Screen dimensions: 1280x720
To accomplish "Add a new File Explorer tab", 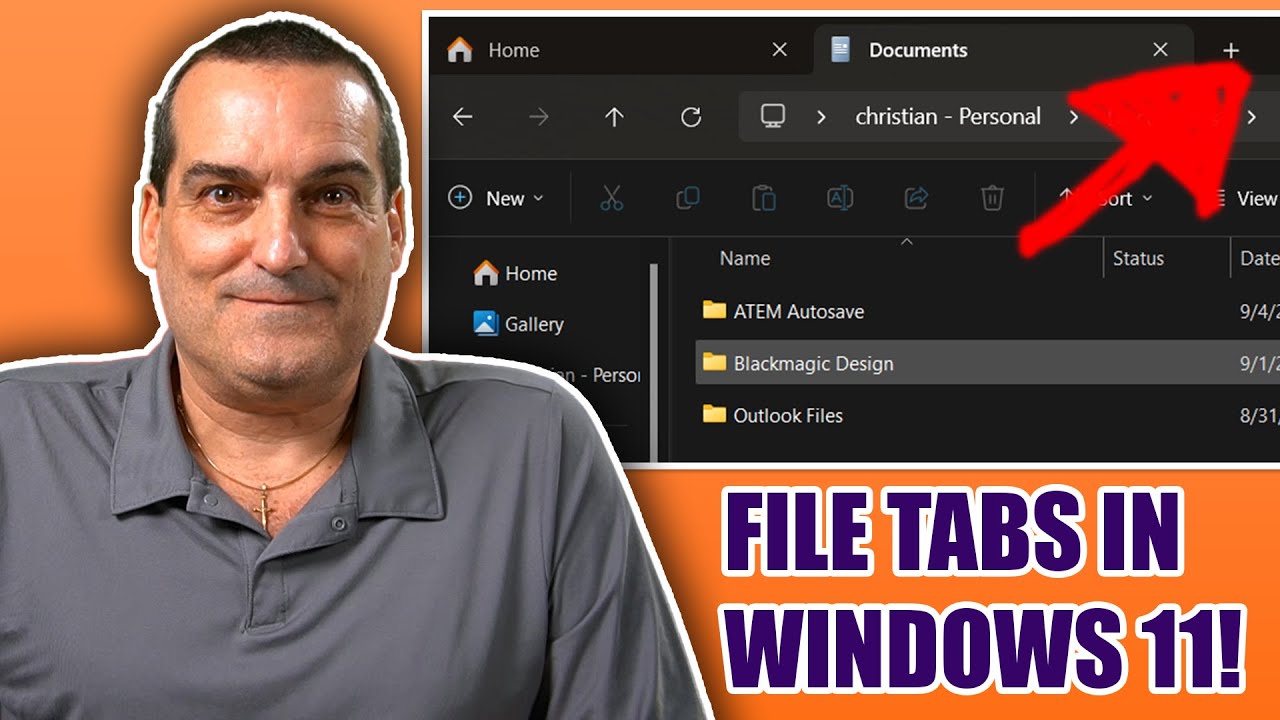I will tap(1231, 50).
